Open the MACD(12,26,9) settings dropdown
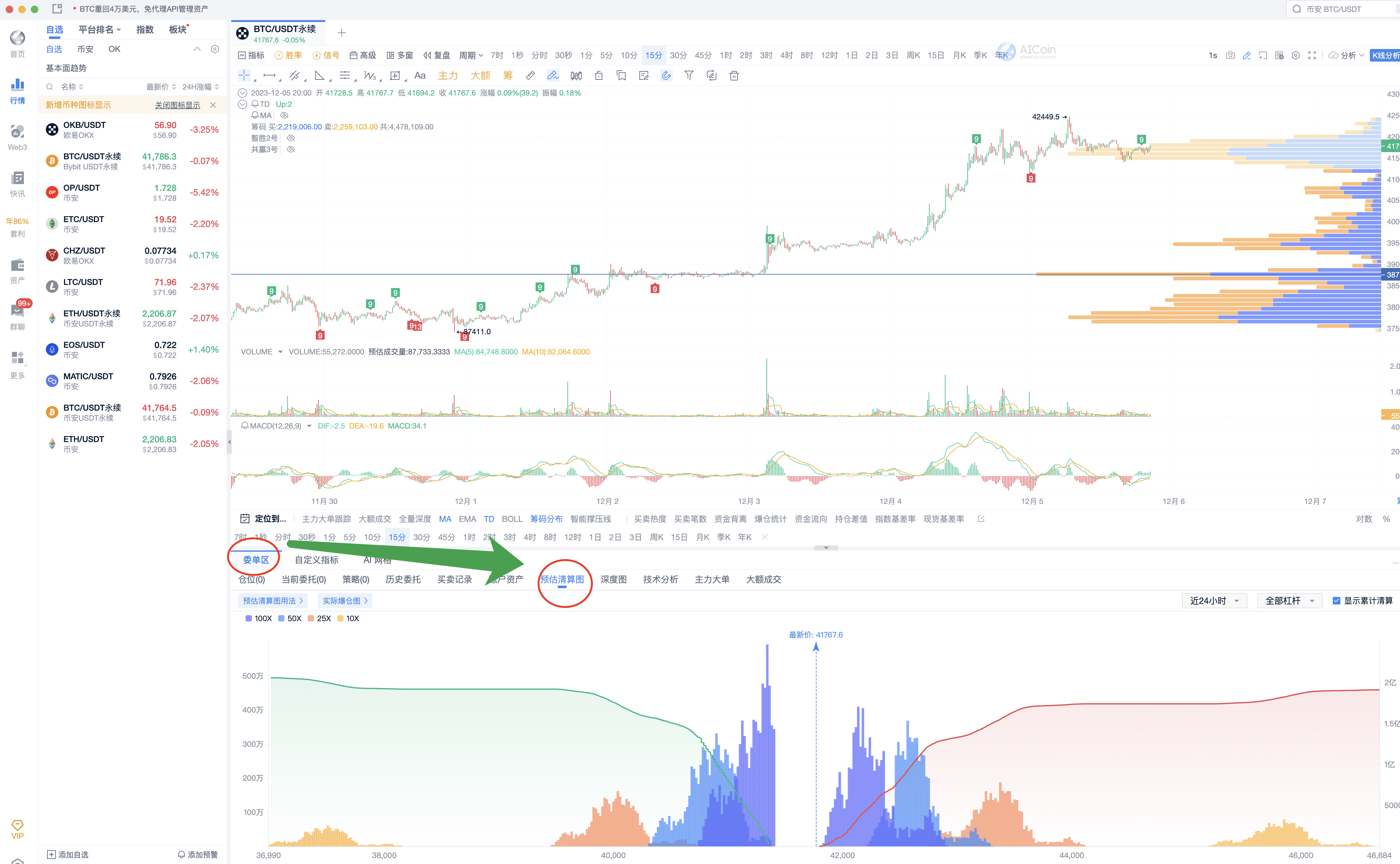 click(310, 426)
